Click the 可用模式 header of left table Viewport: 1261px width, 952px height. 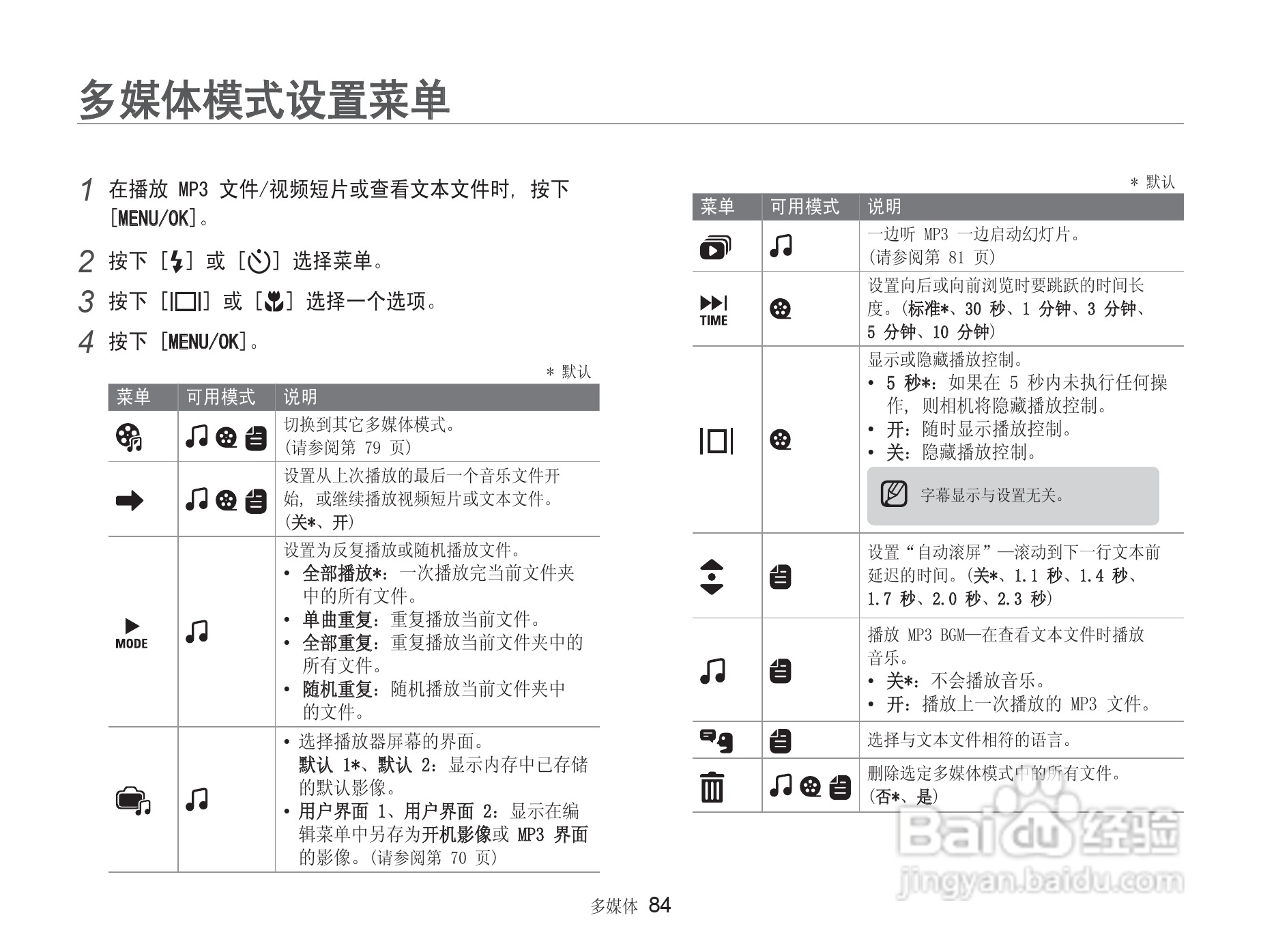[x=221, y=397]
